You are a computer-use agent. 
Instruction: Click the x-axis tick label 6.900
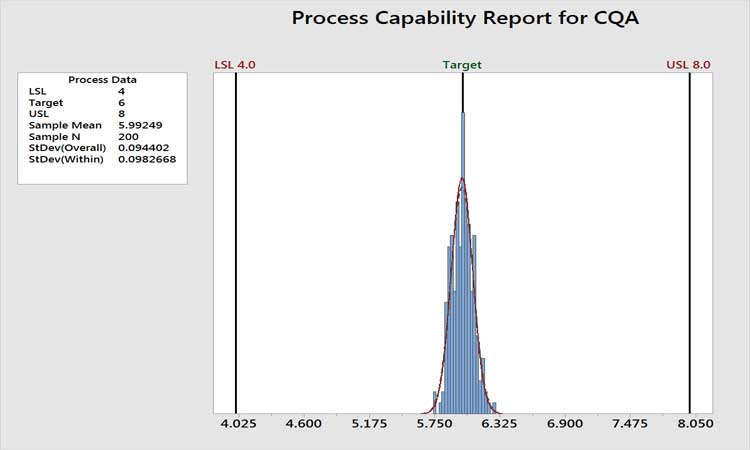[x=565, y=424]
